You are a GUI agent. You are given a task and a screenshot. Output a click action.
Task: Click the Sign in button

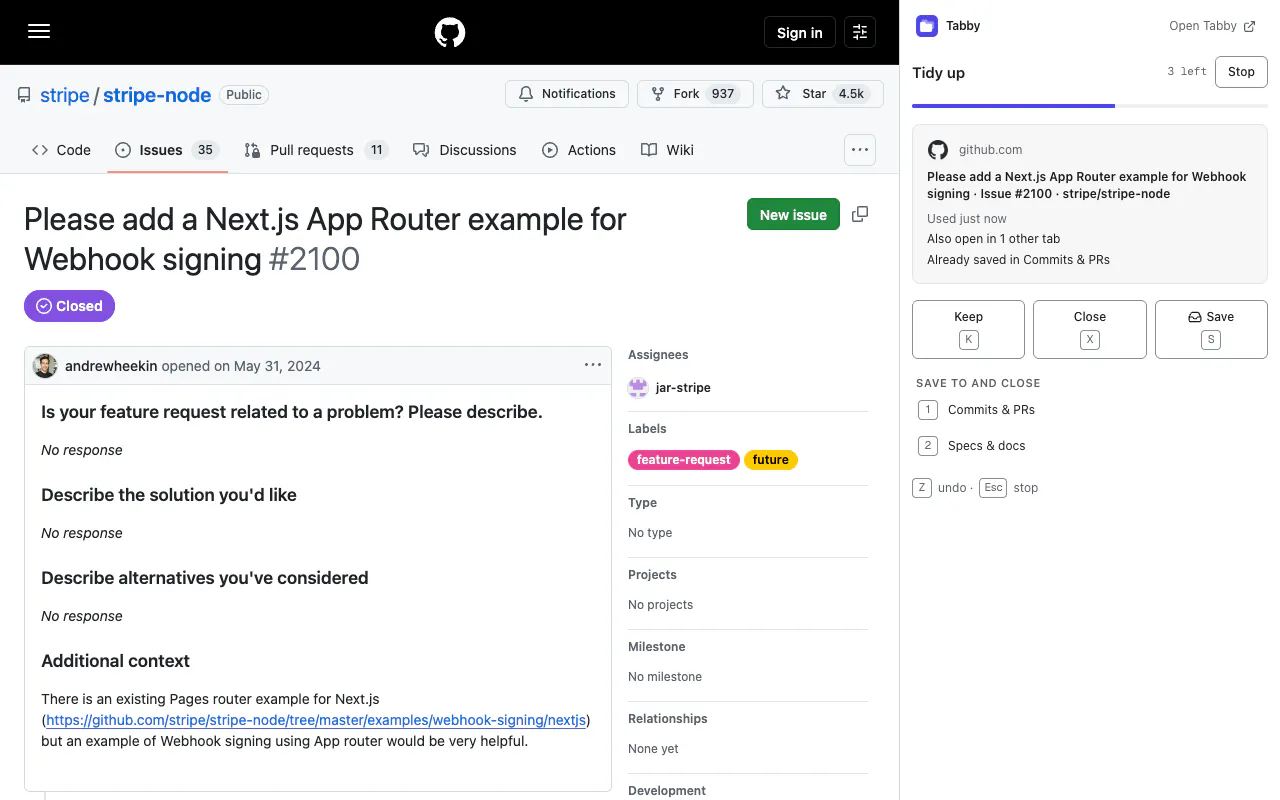[800, 32]
